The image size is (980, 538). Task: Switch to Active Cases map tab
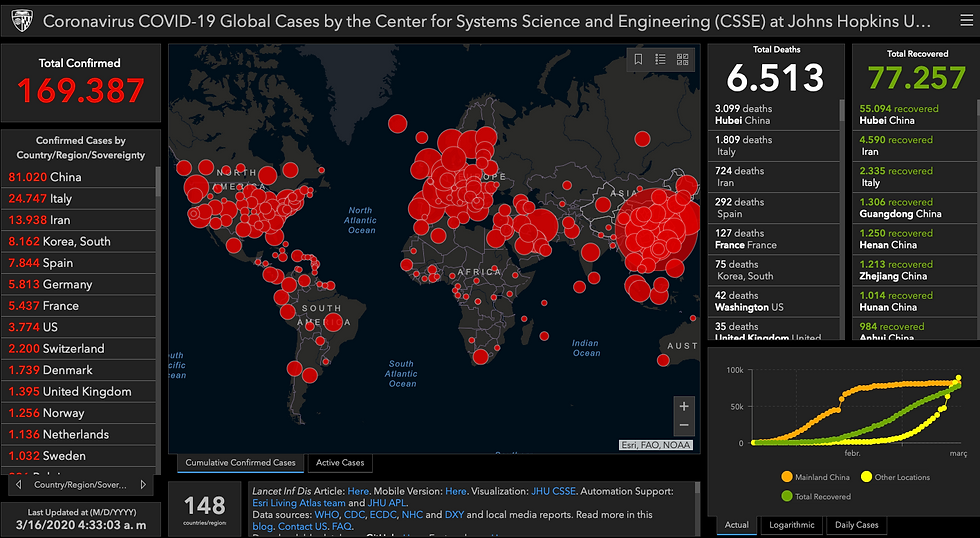tap(340, 463)
